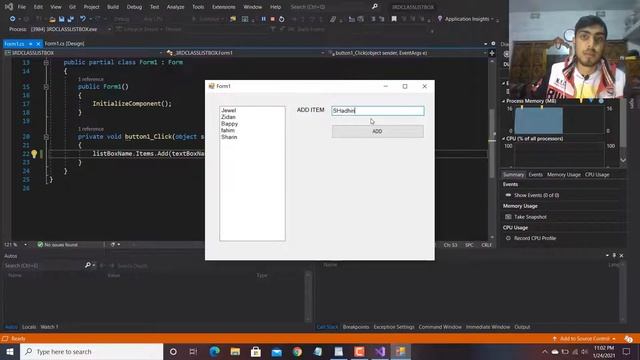Viewport: 640px width, 360px height.
Task: Switch to the Locals tab
Action: pos(29,327)
